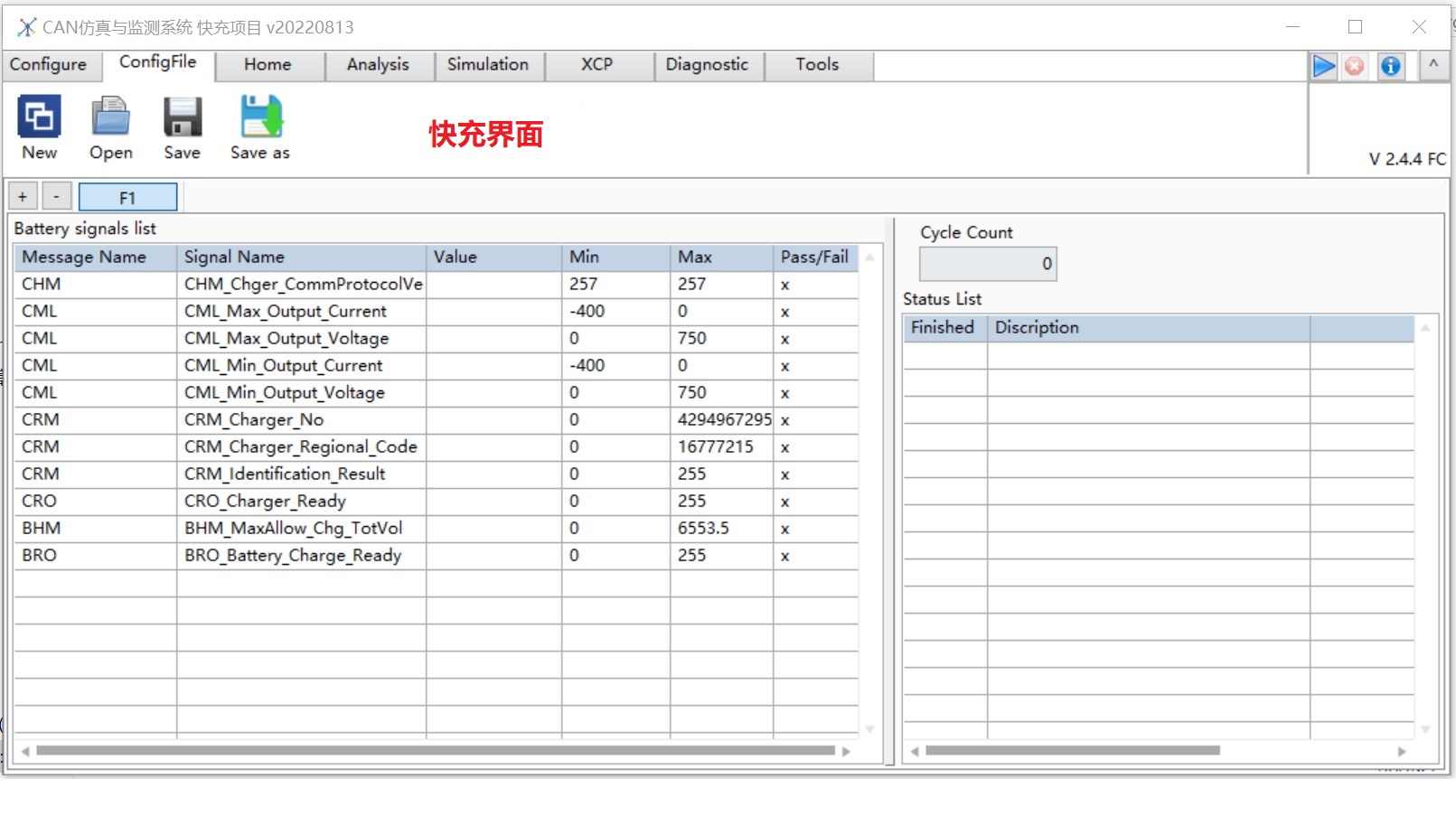Click the Pass/Fail column header
Image resolution: width=1456 pixels, height=835 pixels.
(814, 258)
